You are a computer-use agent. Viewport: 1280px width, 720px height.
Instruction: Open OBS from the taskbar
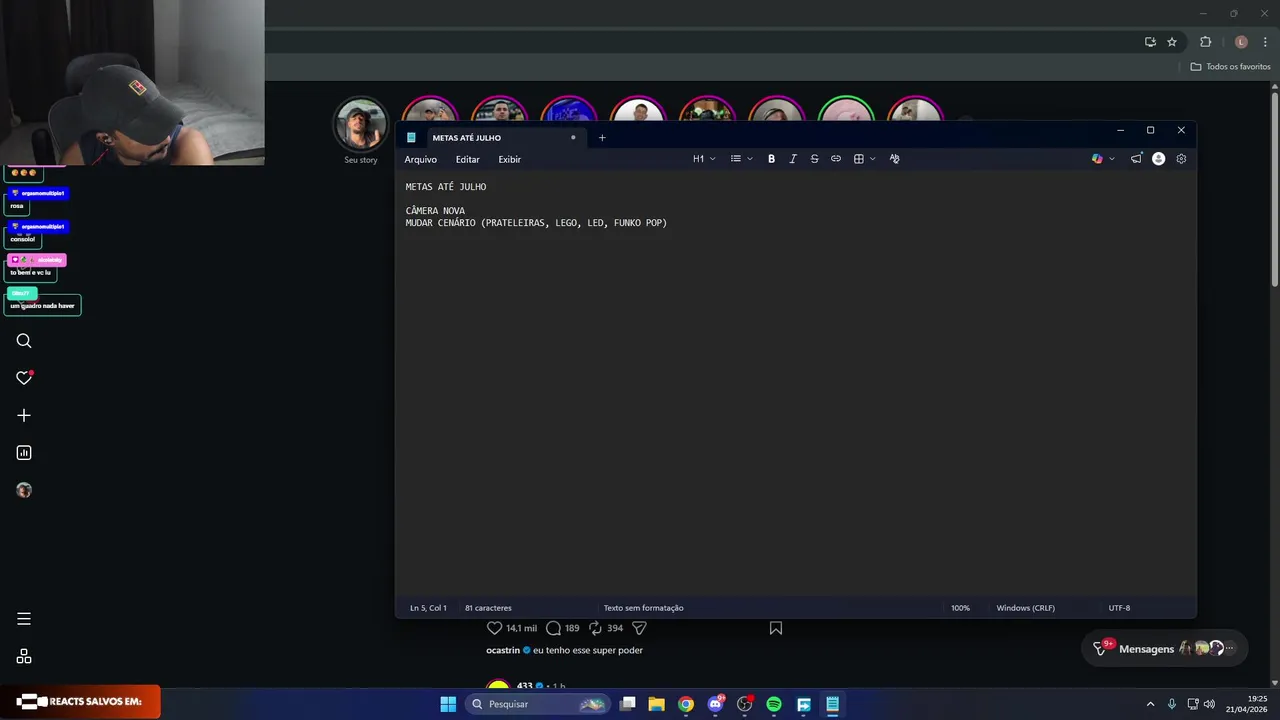(x=744, y=704)
